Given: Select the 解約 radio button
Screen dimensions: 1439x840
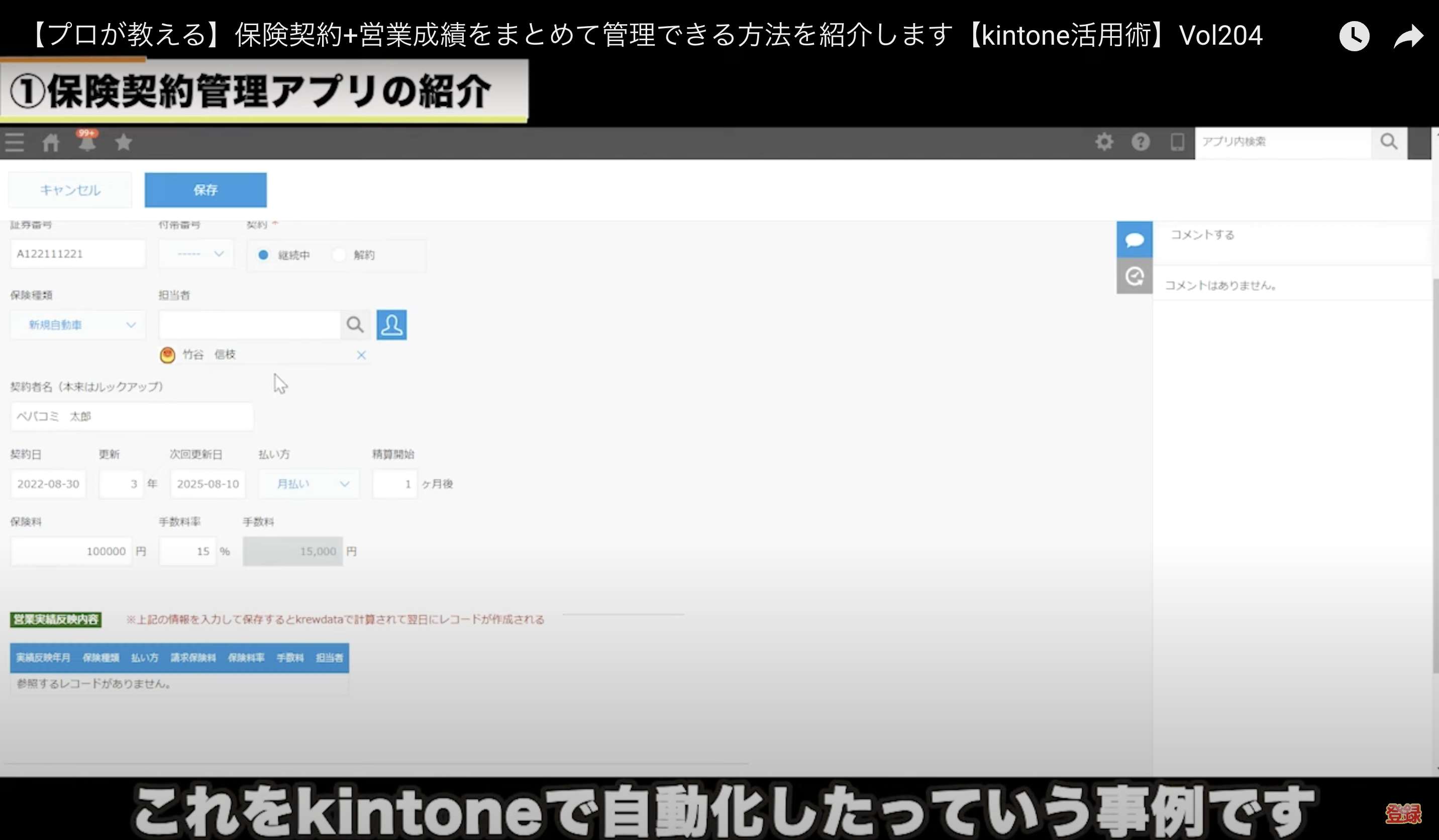Looking at the screenshot, I should coord(339,255).
